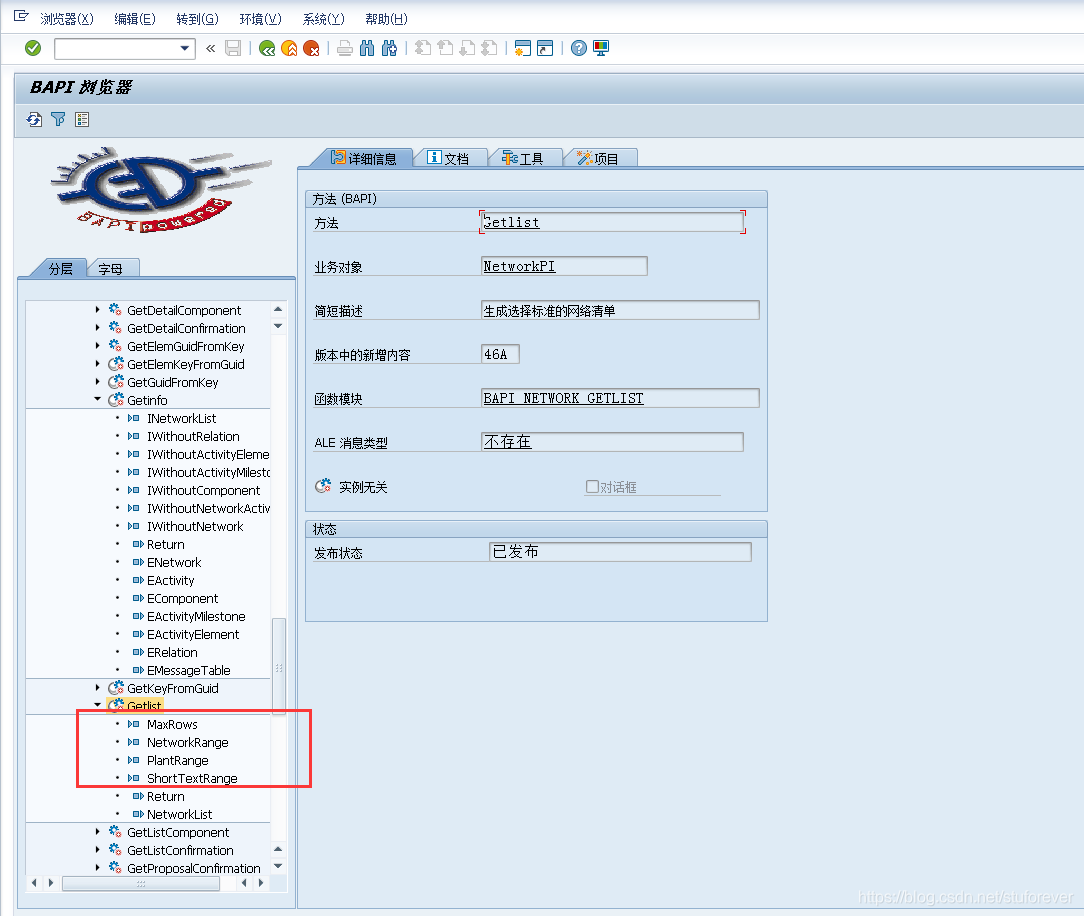
Task: Switch to the 详细信息 tab
Action: point(363,158)
